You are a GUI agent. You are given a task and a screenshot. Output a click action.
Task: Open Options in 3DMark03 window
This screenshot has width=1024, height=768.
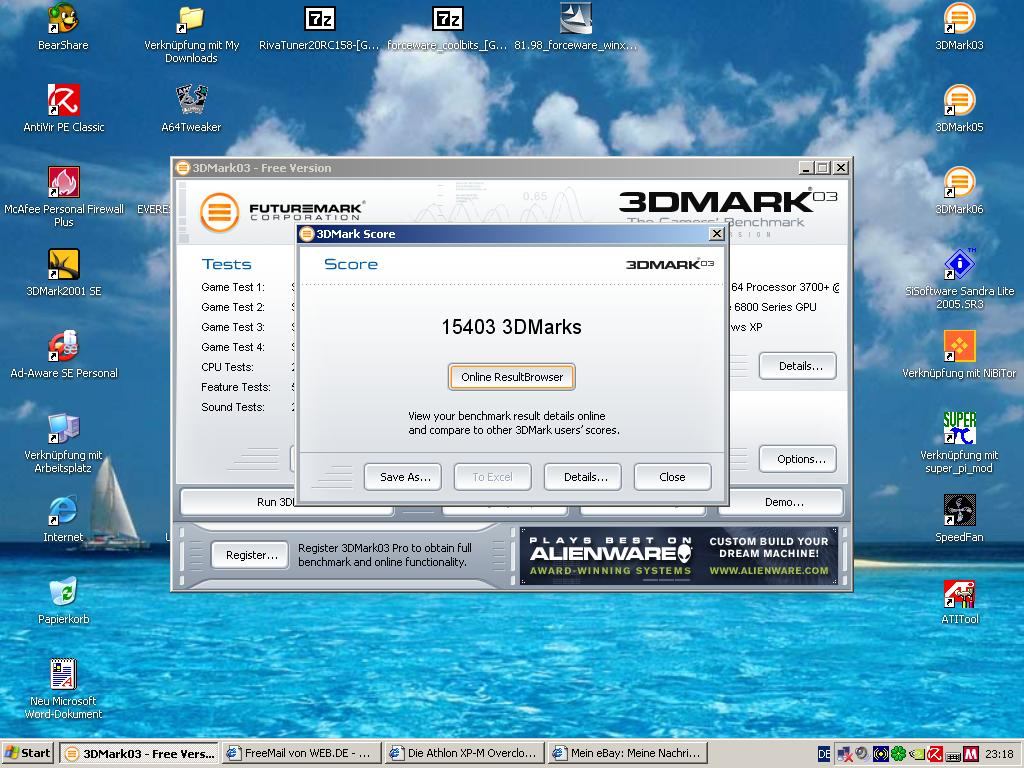pyautogui.click(x=797, y=459)
